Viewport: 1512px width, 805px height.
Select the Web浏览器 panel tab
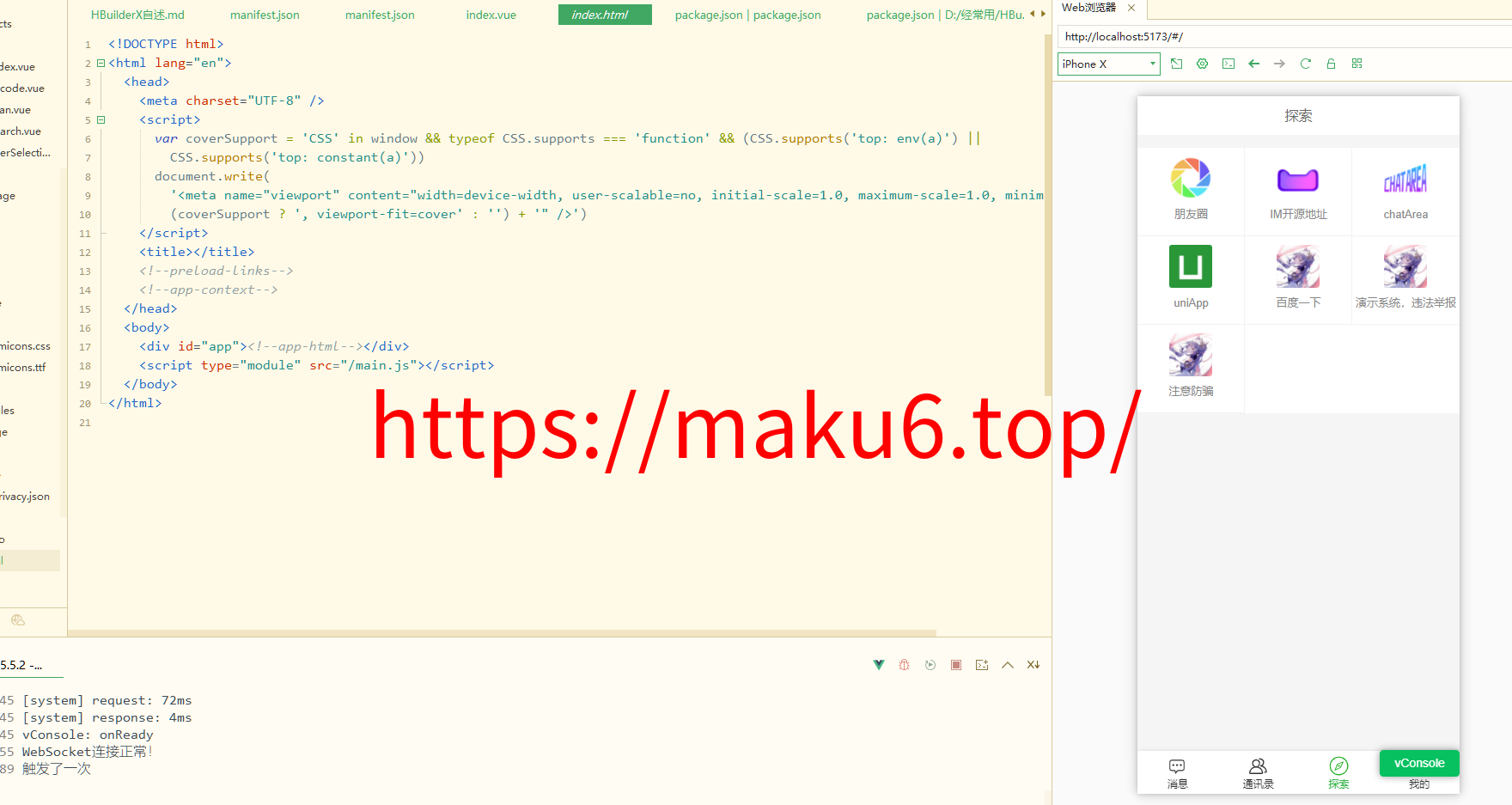click(x=1088, y=8)
